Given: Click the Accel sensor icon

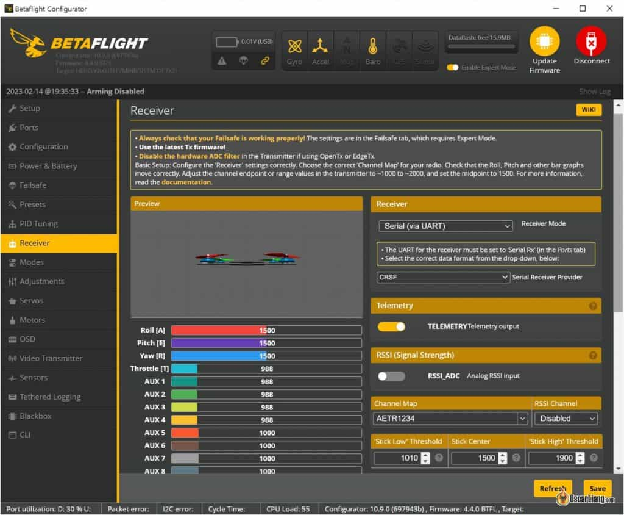Looking at the screenshot, I should tap(320, 46).
